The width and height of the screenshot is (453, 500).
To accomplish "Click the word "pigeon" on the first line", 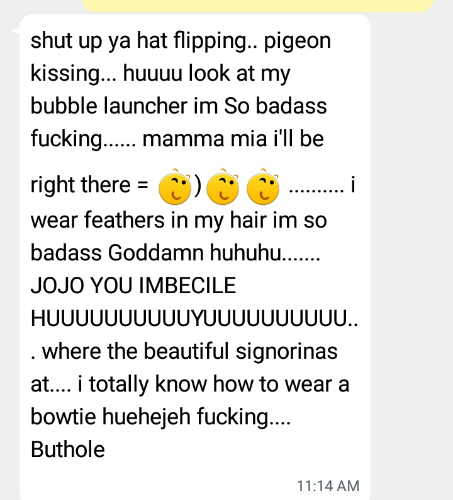I will point(298,42).
